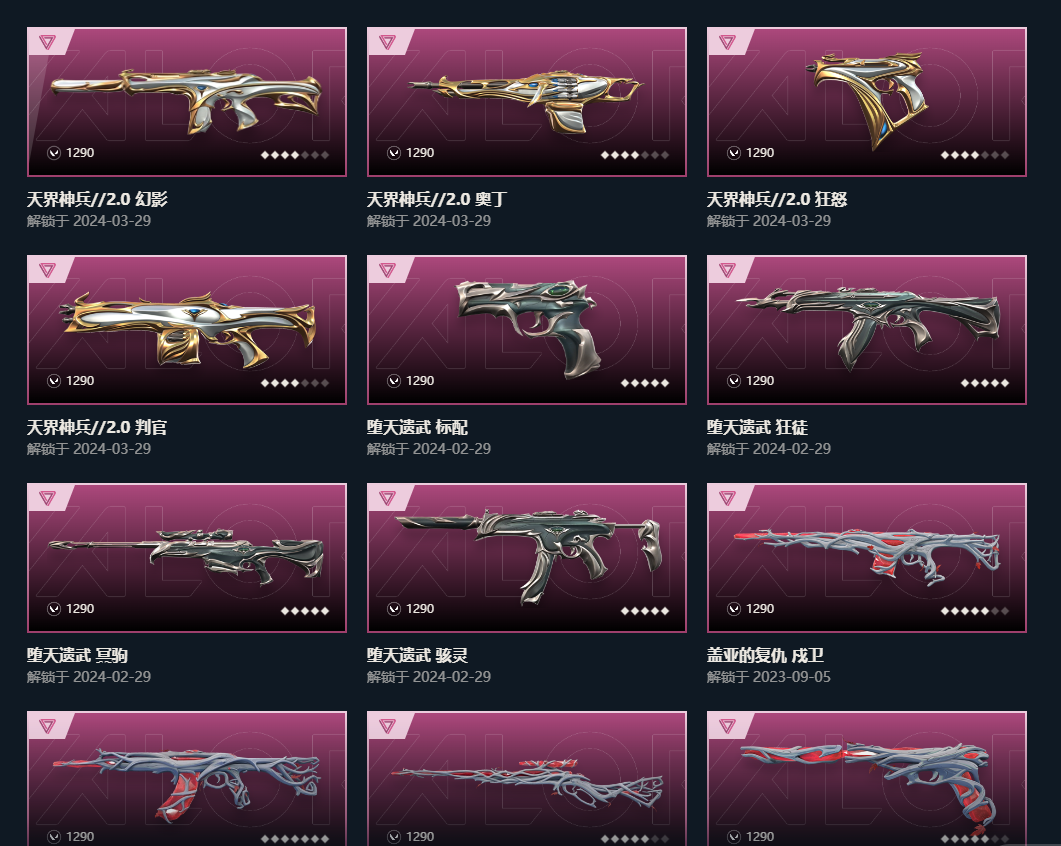Open the 天界神兵//2.0 狂怒 pistol thumbnail
1061x846 pixels.
(866, 99)
